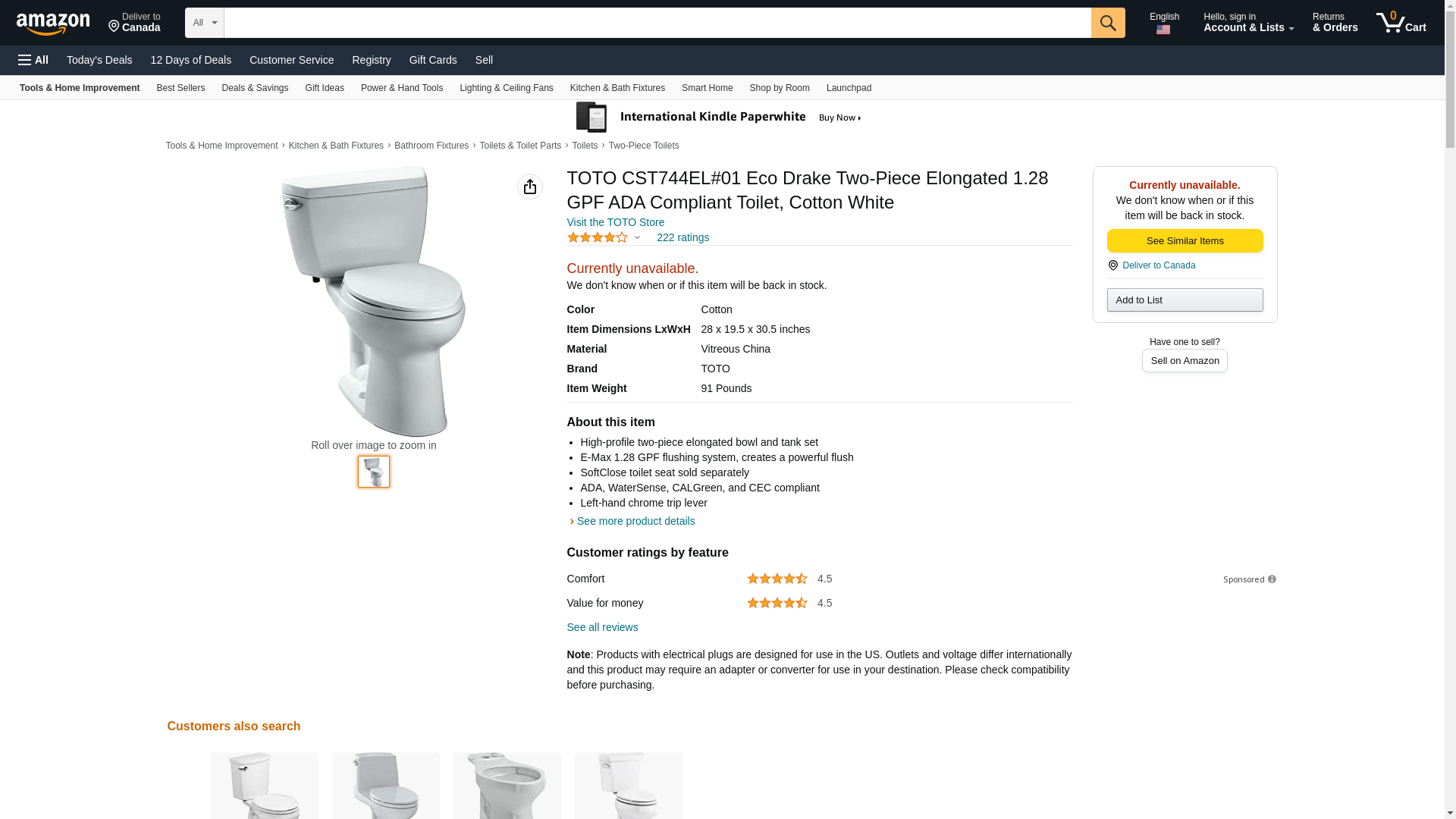Select the toilet product thumbnail image

click(373, 472)
